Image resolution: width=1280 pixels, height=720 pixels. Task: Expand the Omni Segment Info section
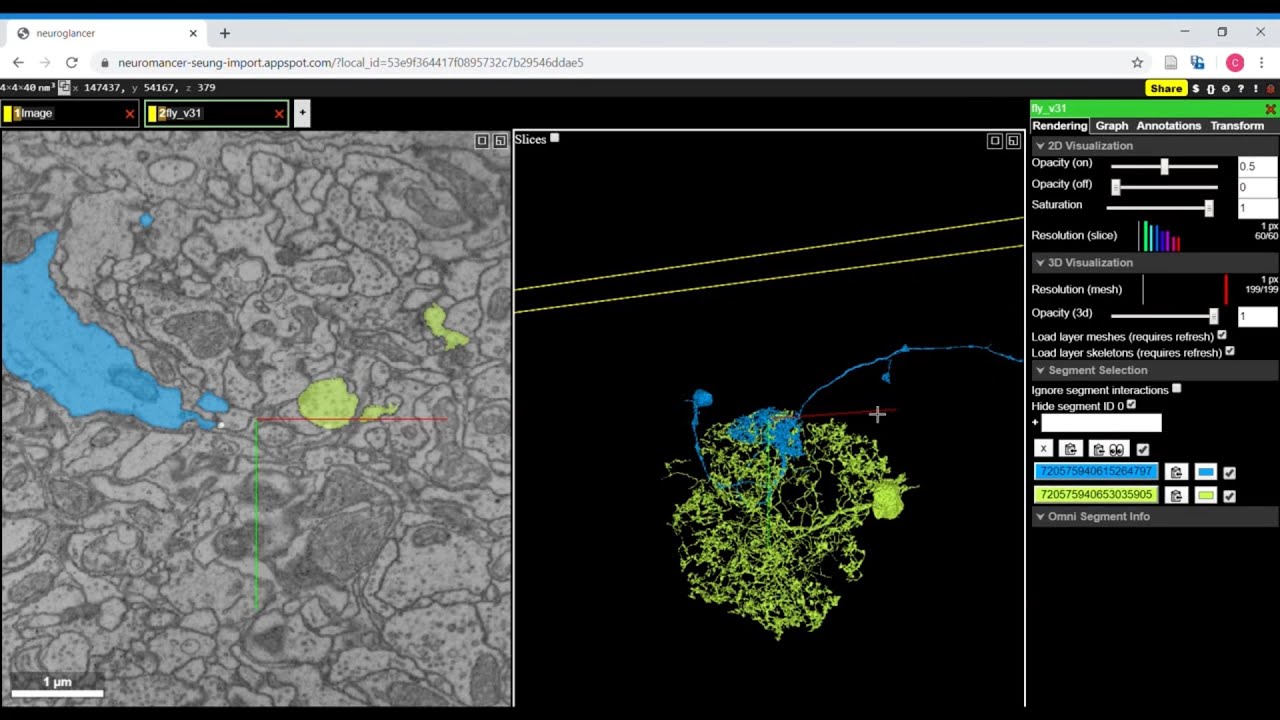pyautogui.click(x=1155, y=517)
